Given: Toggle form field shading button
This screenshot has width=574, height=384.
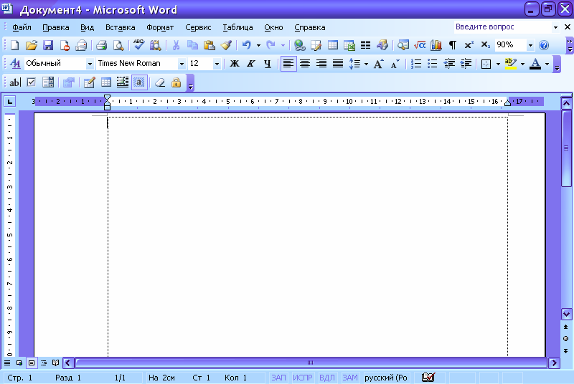Looking at the screenshot, I should [x=139, y=83].
